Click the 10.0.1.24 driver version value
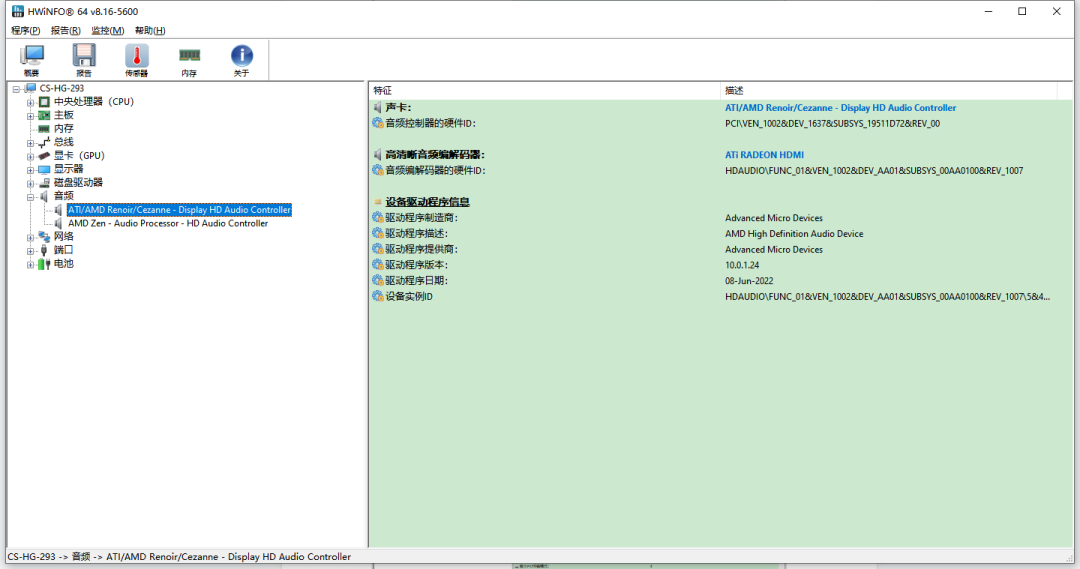1080x569 pixels. (x=742, y=265)
